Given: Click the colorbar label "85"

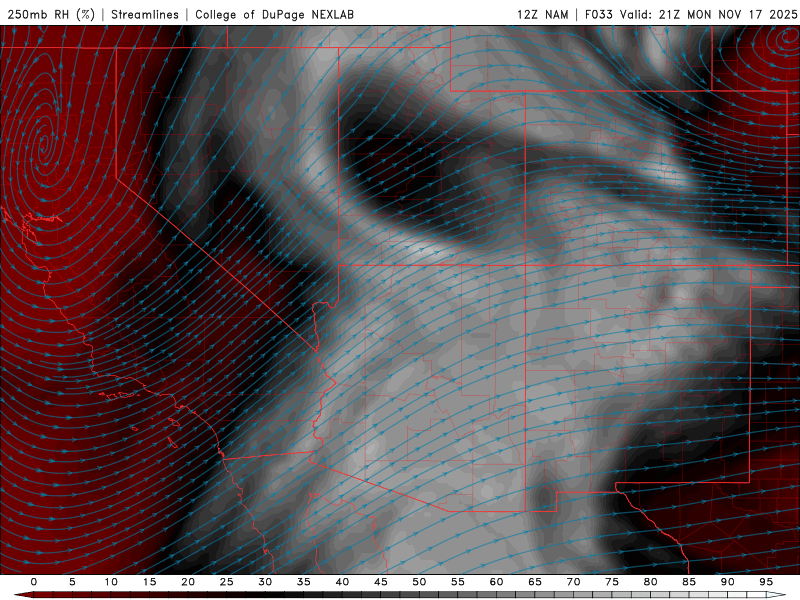Looking at the screenshot, I should tap(688, 582).
